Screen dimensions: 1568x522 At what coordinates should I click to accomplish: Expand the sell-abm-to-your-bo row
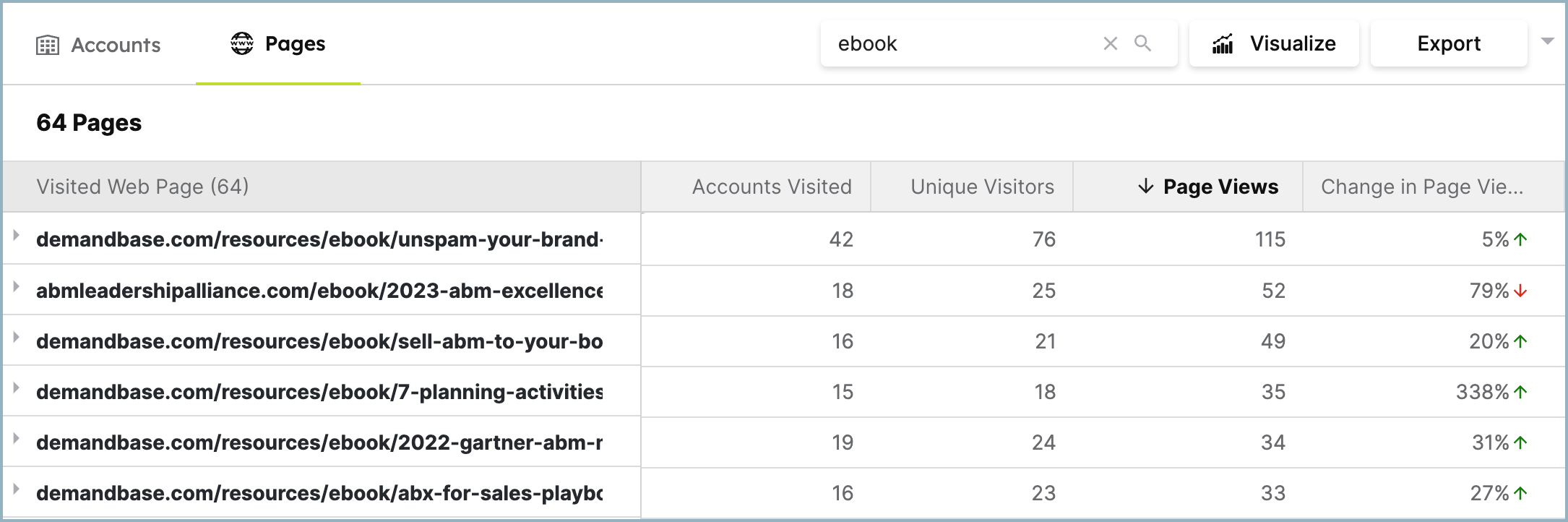click(x=16, y=337)
